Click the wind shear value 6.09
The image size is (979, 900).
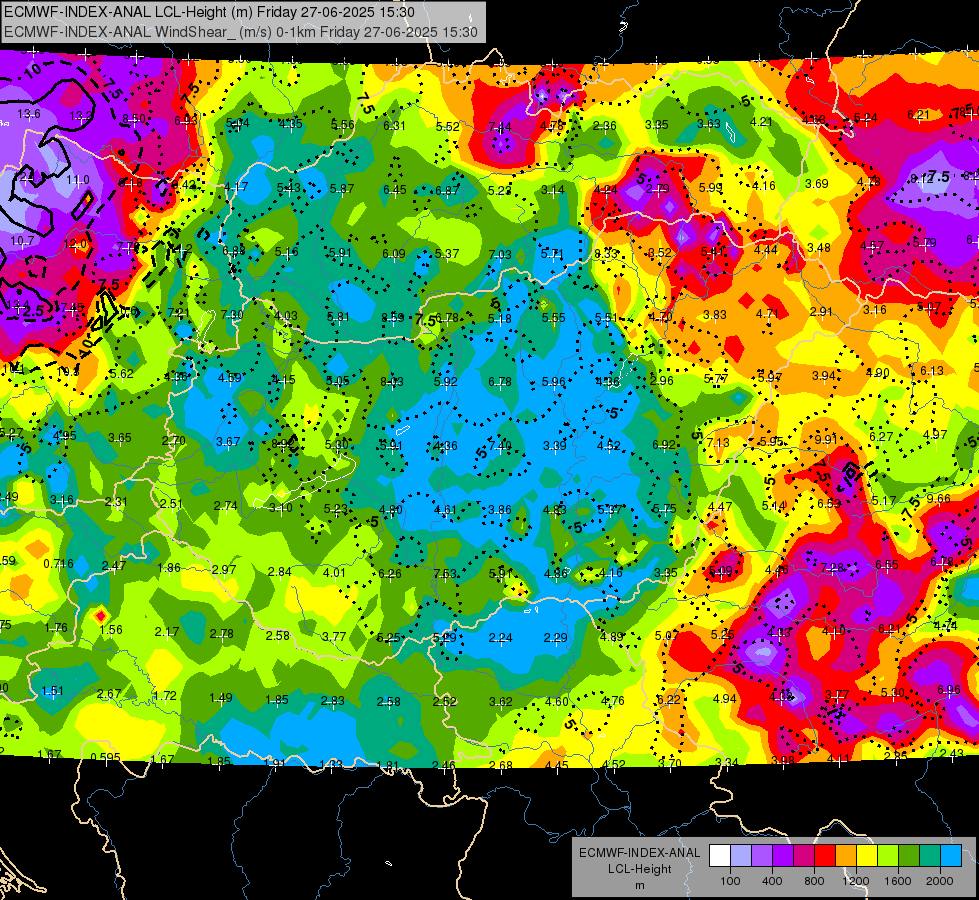tap(393, 254)
